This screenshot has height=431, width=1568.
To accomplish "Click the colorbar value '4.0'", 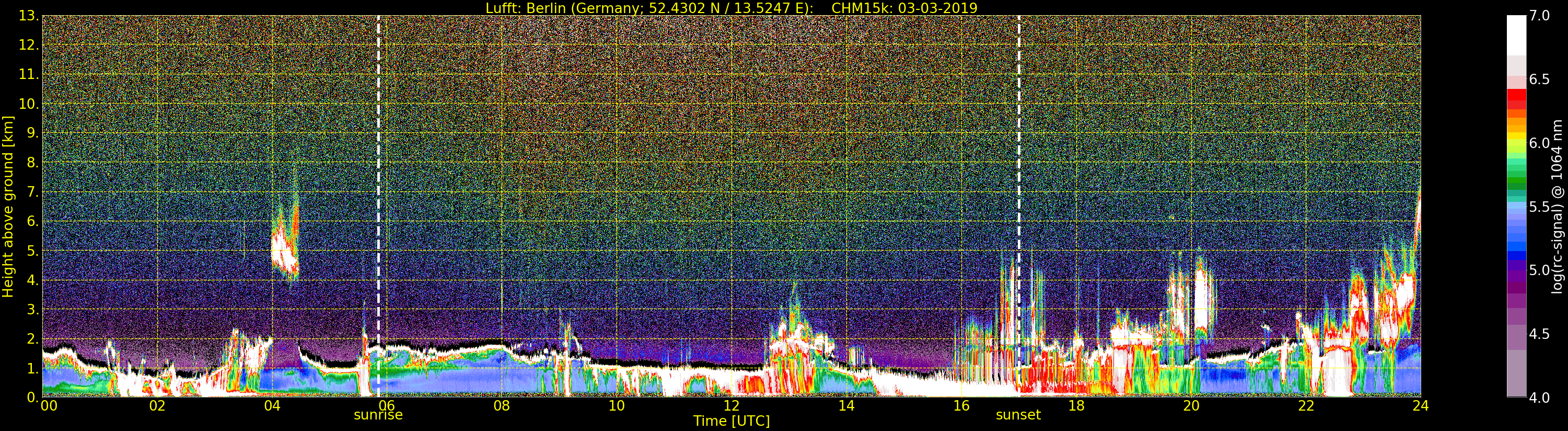I will pos(1539,398).
